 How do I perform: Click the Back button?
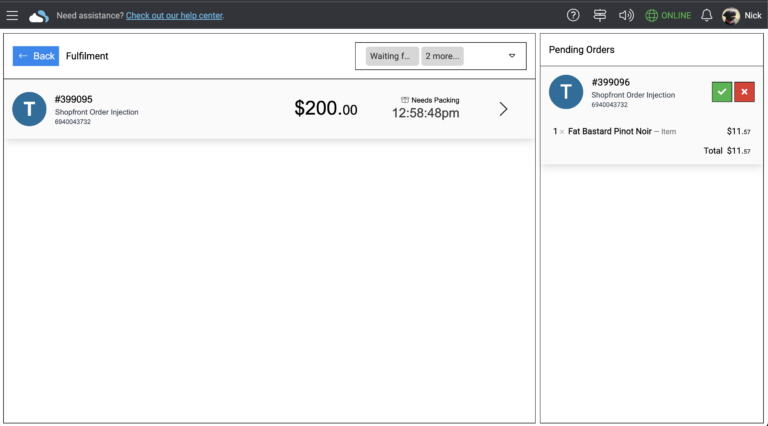[36, 56]
